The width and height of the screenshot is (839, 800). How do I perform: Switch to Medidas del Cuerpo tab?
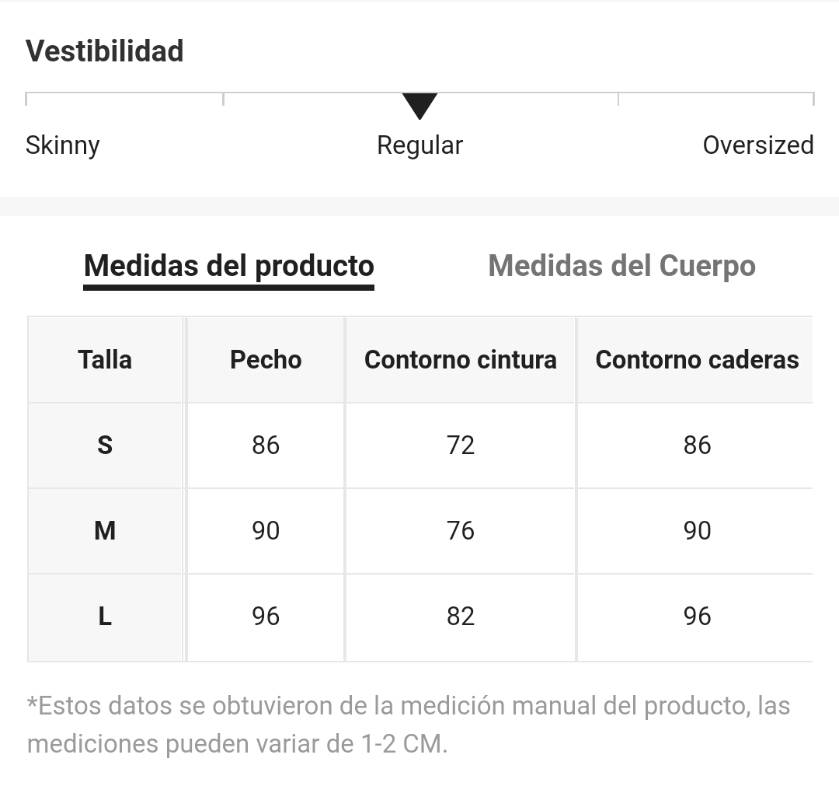[x=622, y=266]
